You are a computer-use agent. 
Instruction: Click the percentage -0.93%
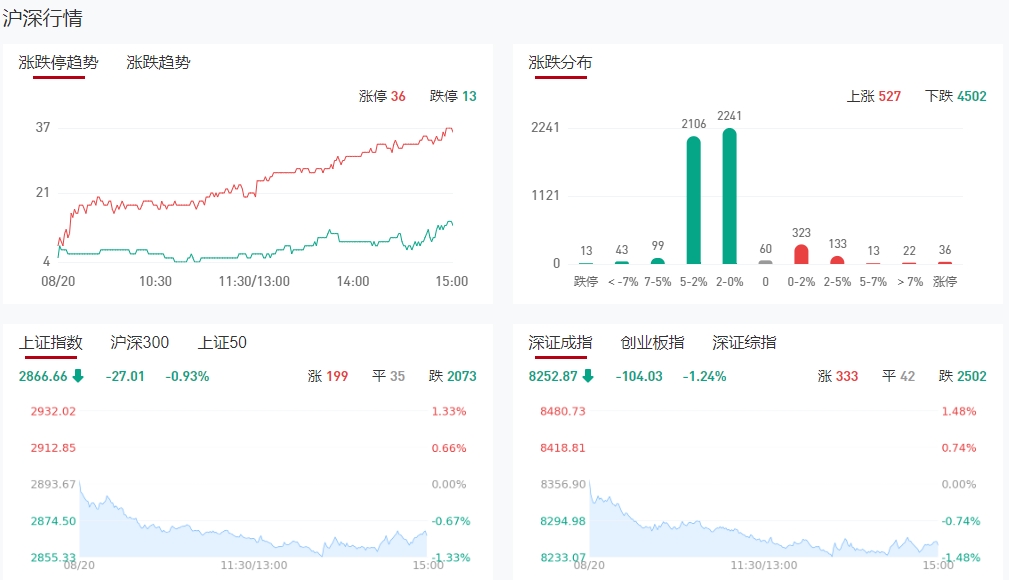tap(187, 376)
